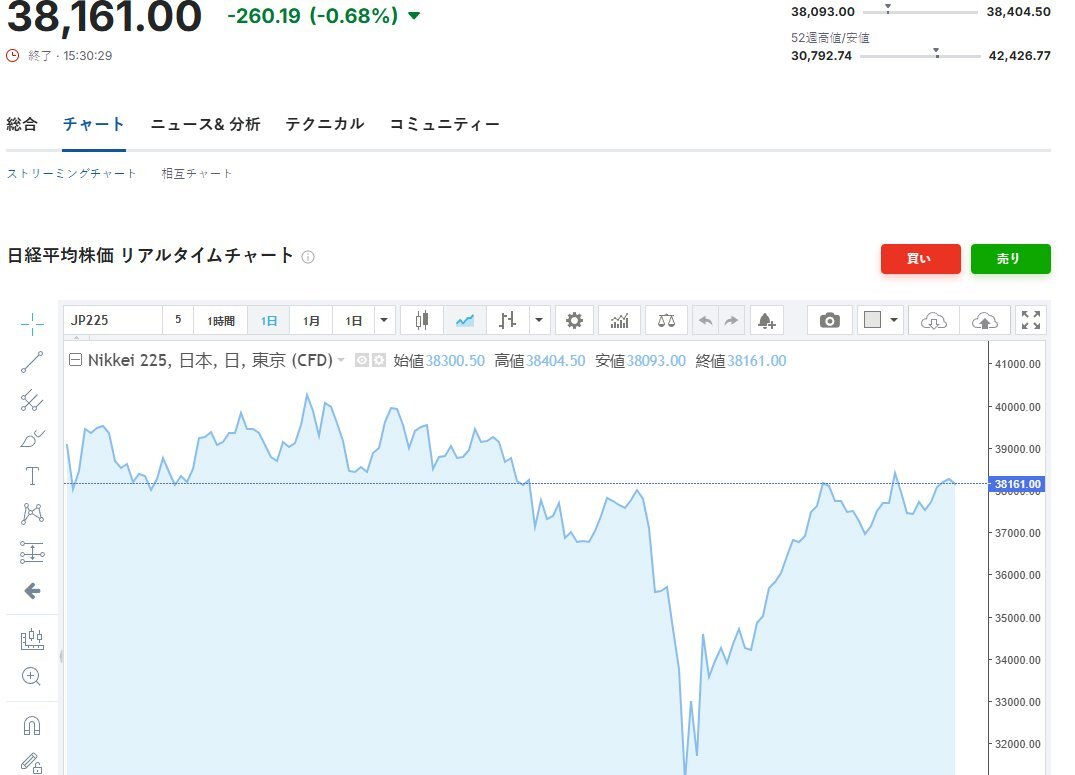Viewport: 1075px width, 775px height.
Task: Load chart layout from cloud
Action: (934, 320)
